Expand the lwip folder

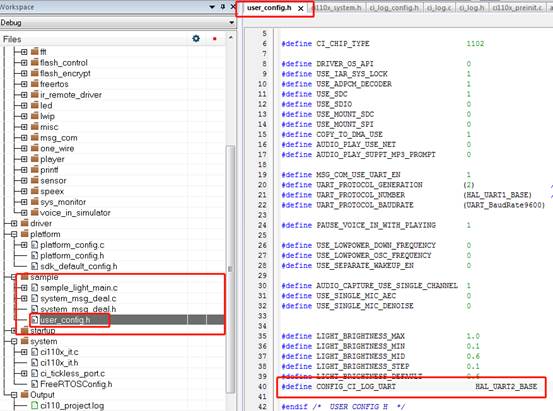pos(24,116)
